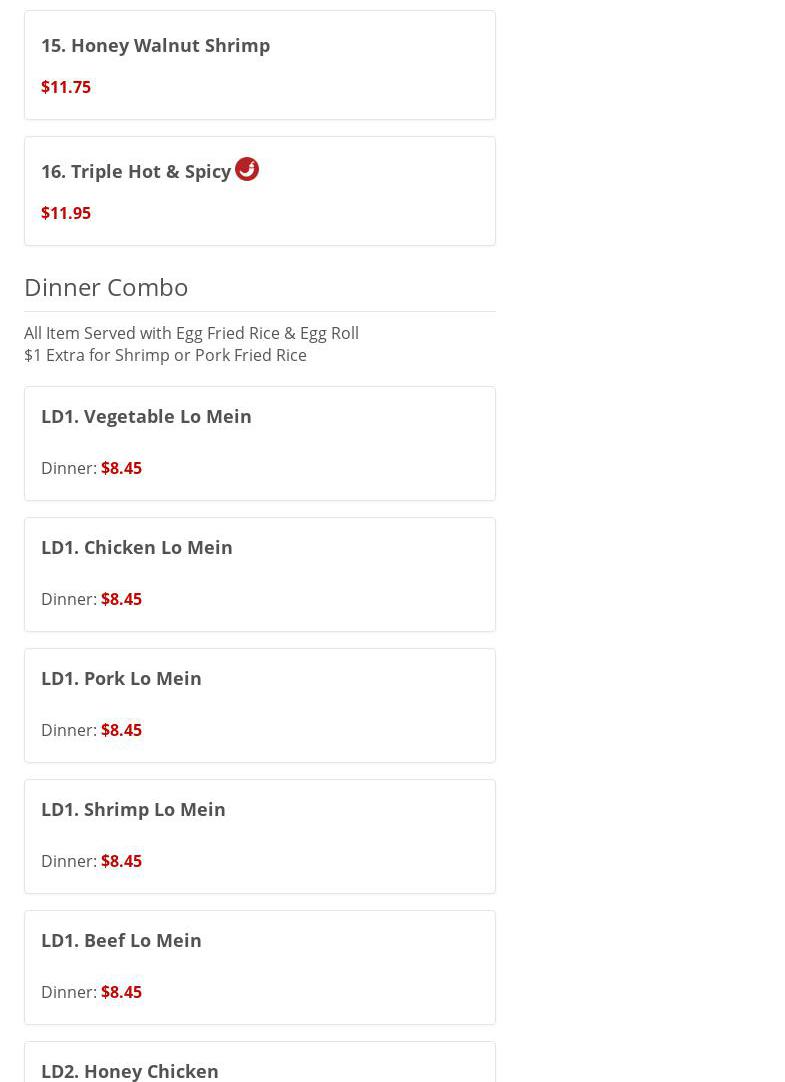Click the Chicken Lo Mein $8.45 price

click(x=121, y=599)
